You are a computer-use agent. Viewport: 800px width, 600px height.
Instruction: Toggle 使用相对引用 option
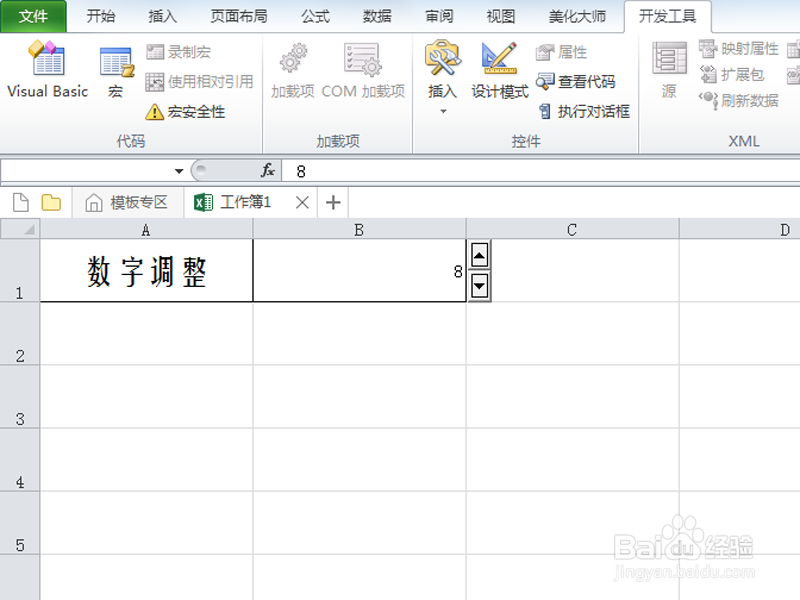199,82
